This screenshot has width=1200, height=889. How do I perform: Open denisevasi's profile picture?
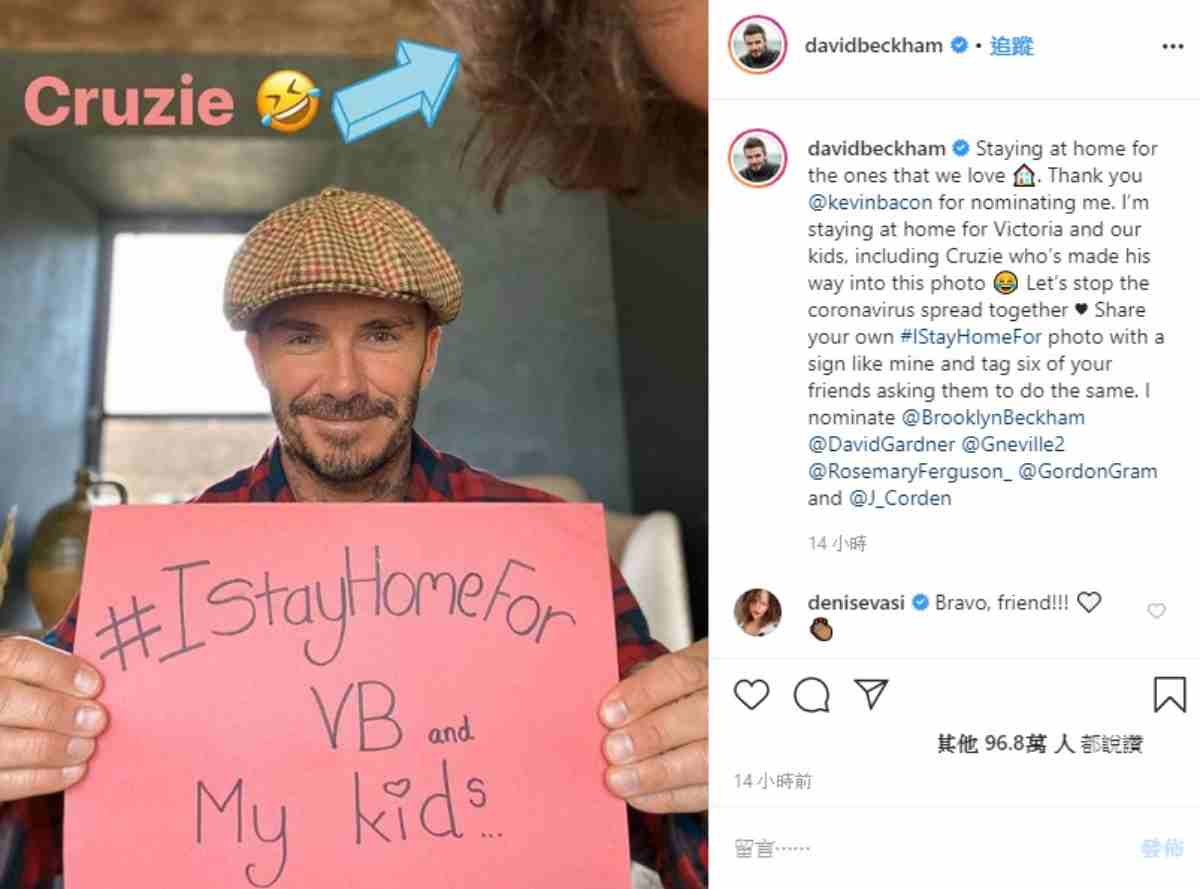point(757,613)
